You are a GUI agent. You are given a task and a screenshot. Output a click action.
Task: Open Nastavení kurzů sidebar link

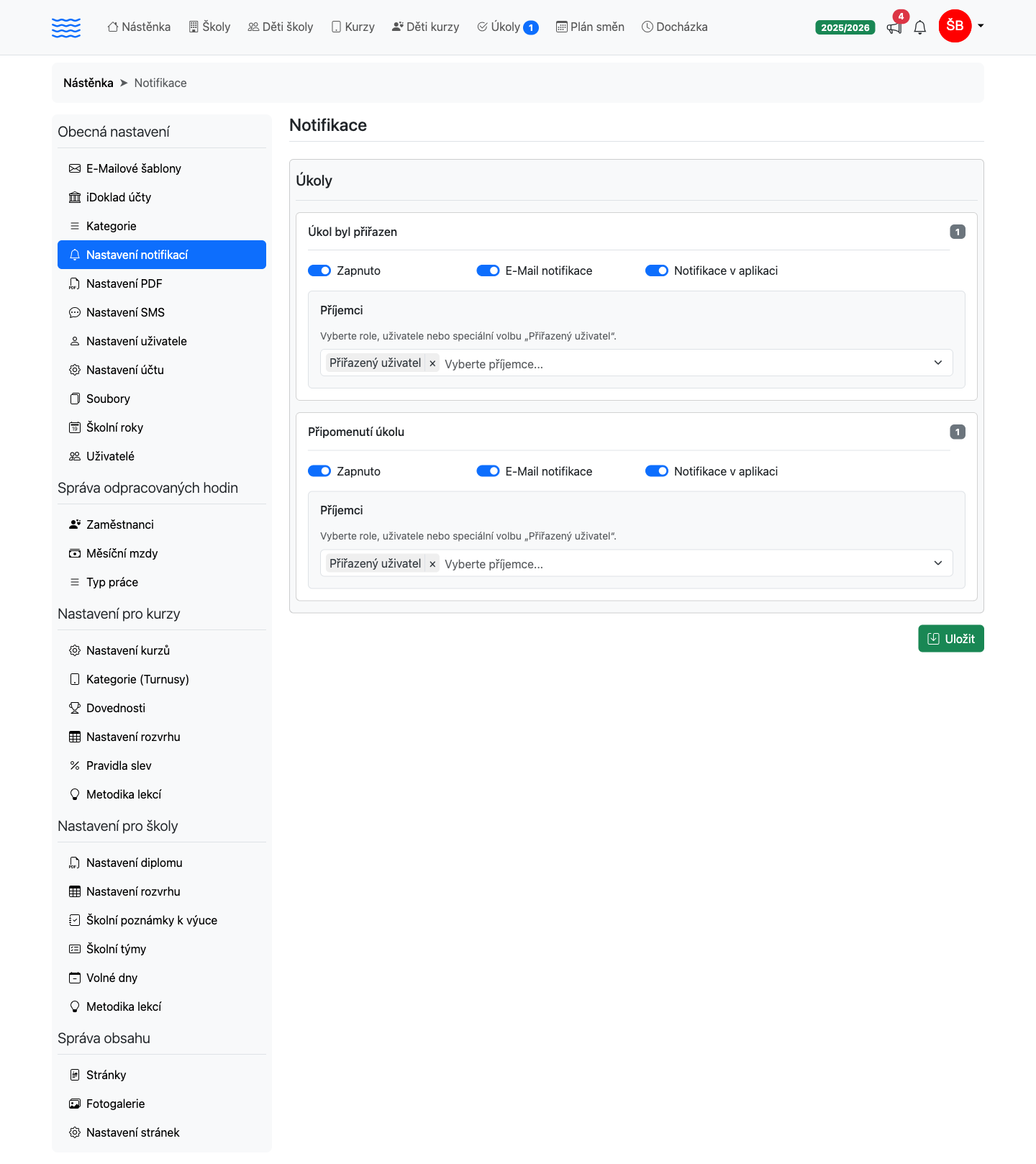coord(162,650)
